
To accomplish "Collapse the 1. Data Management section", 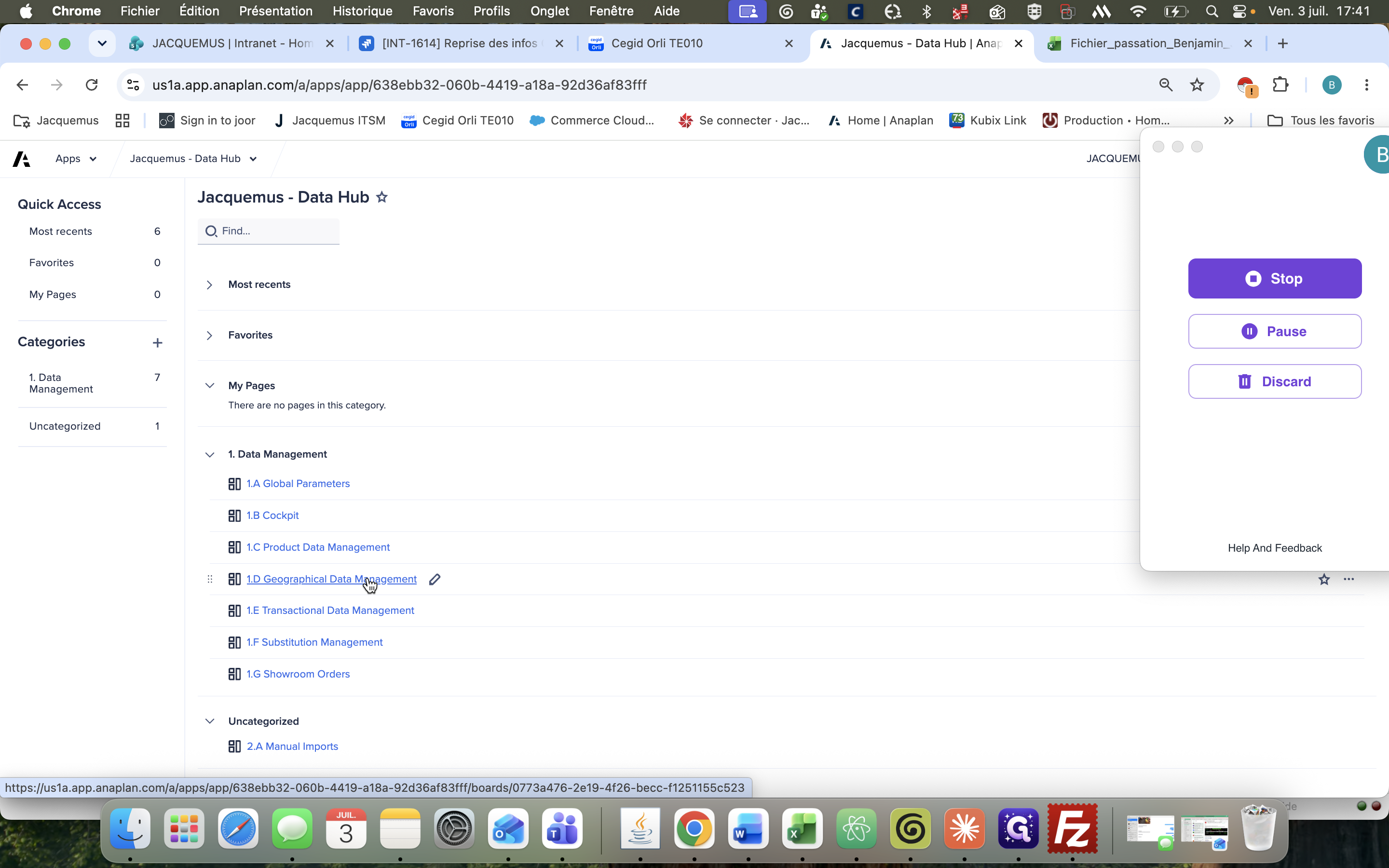I will click(x=209, y=455).
